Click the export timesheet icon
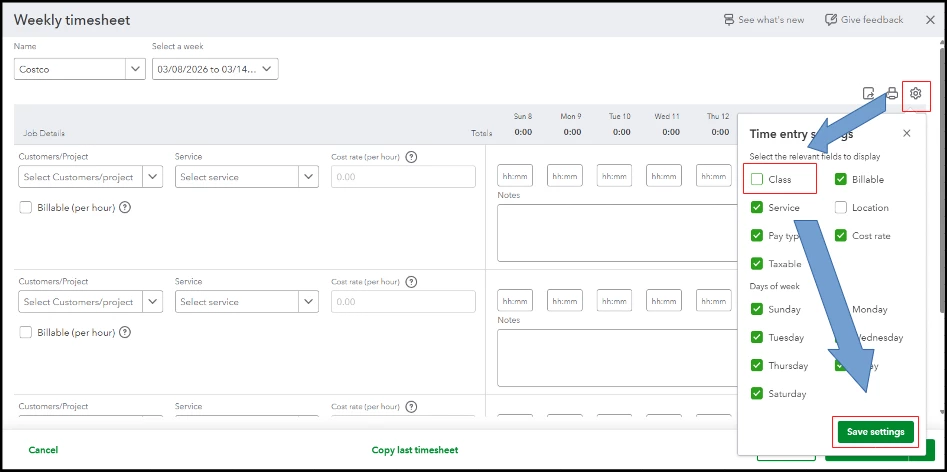 pos(868,94)
